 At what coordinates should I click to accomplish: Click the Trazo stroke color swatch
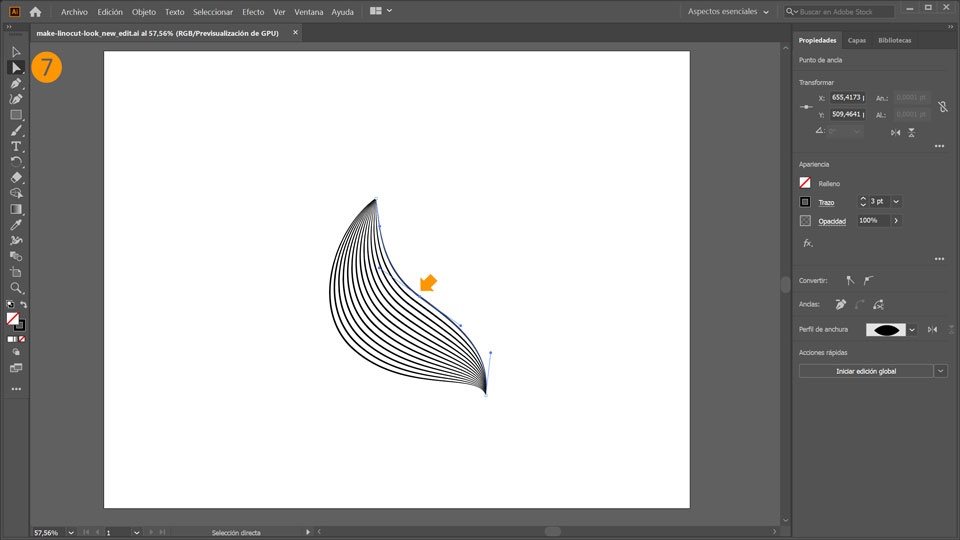pyautogui.click(x=805, y=202)
